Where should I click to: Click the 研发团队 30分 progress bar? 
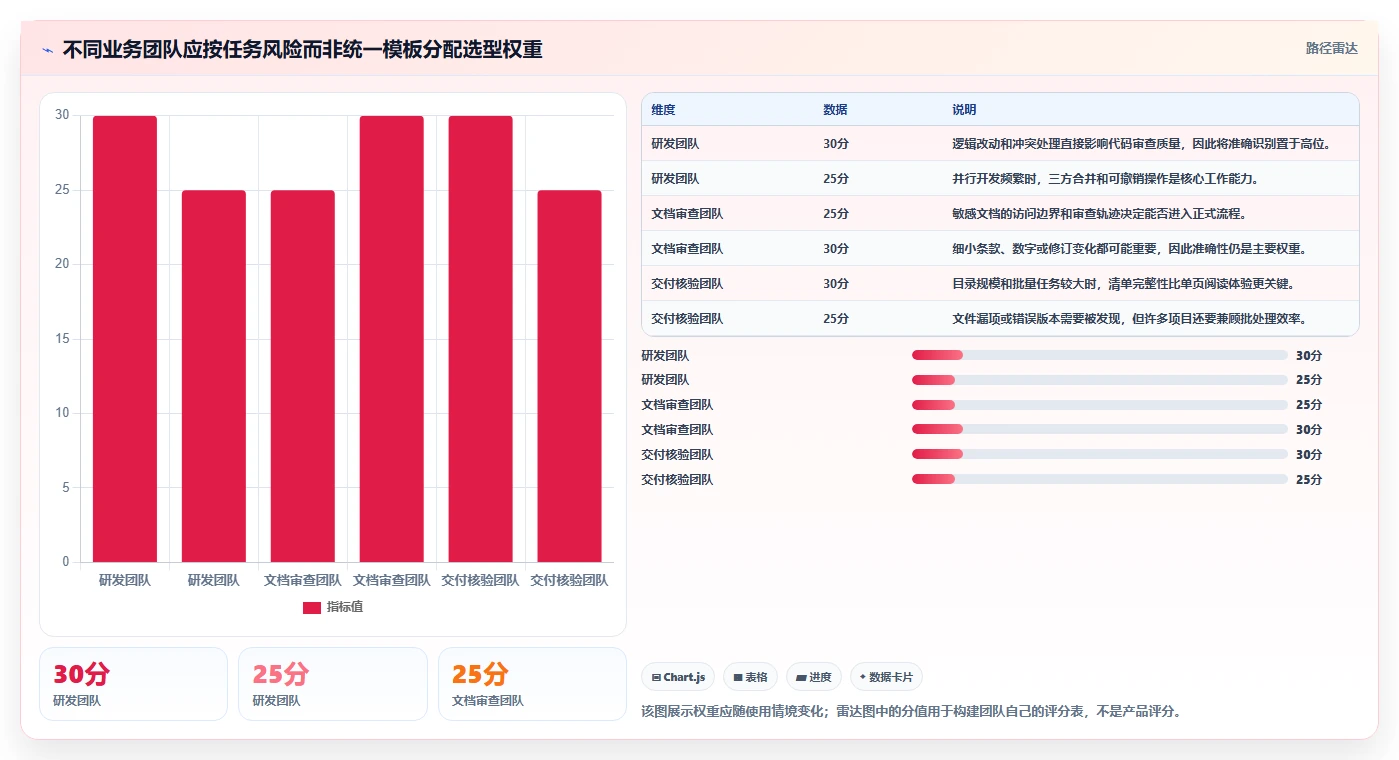(1099, 355)
